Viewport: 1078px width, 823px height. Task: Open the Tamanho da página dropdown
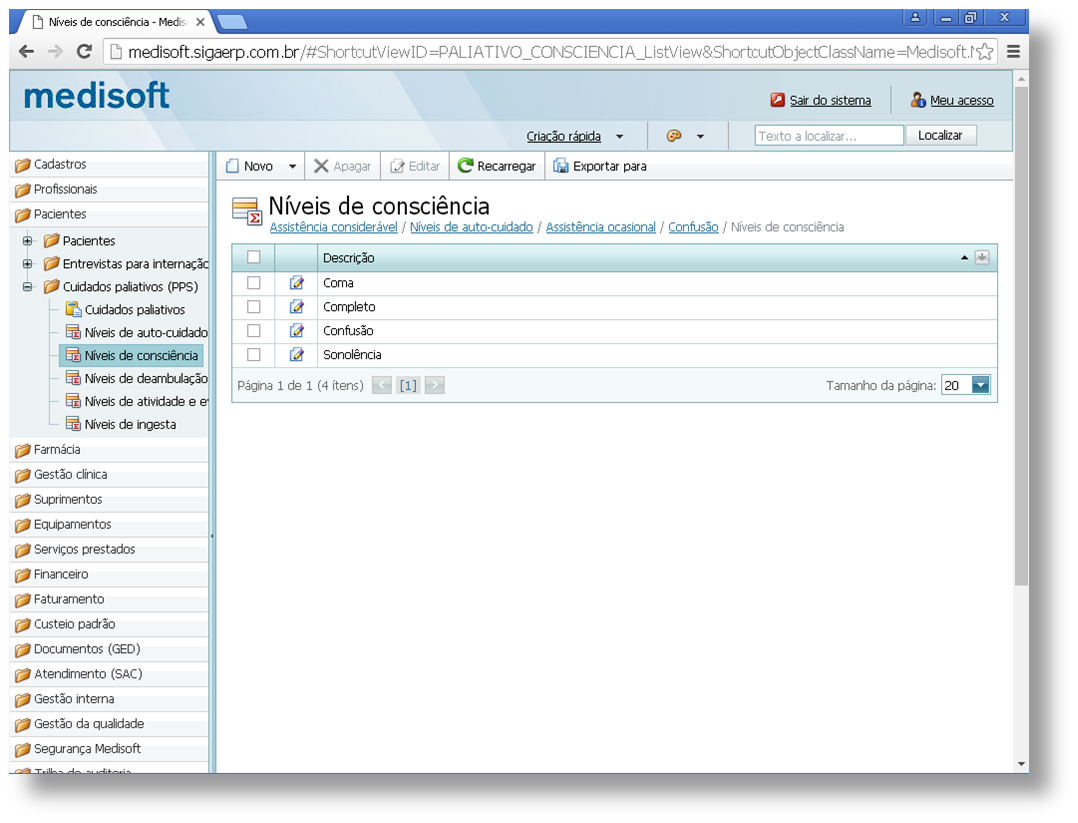coord(980,385)
